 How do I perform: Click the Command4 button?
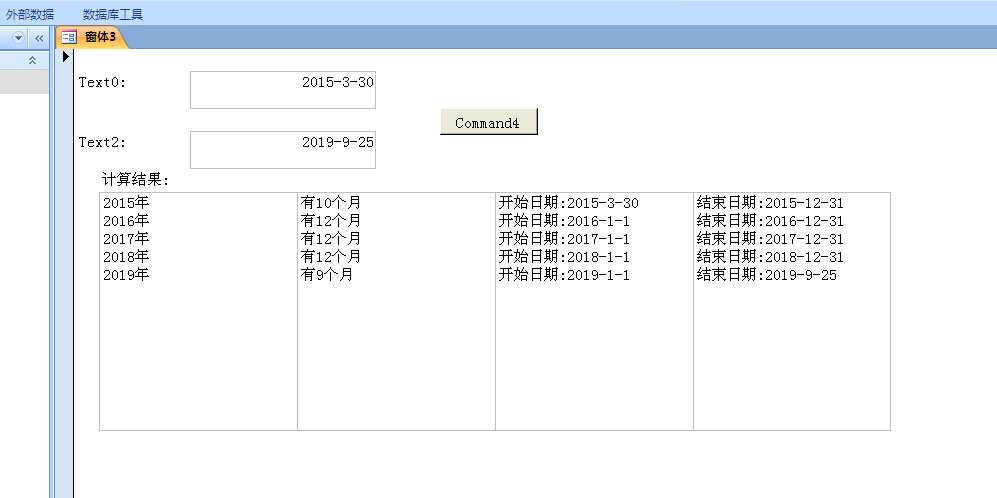click(x=488, y=122)
